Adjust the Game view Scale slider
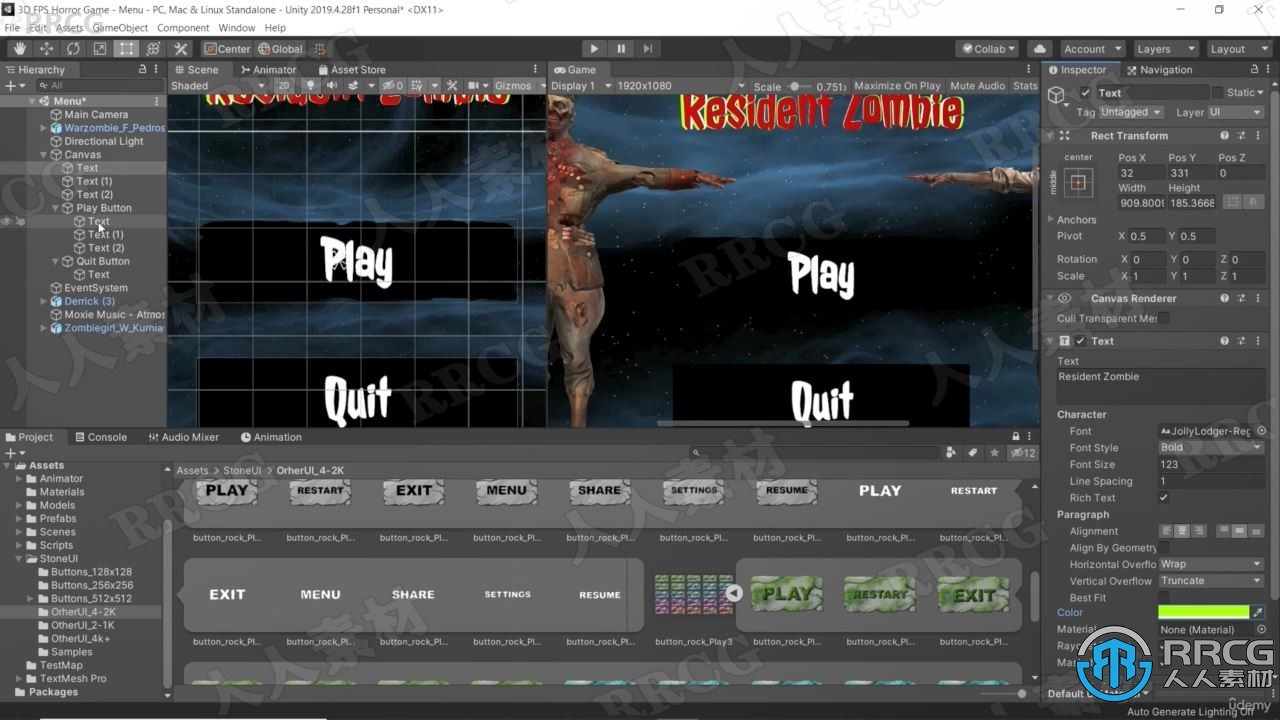 click(800, 86)
